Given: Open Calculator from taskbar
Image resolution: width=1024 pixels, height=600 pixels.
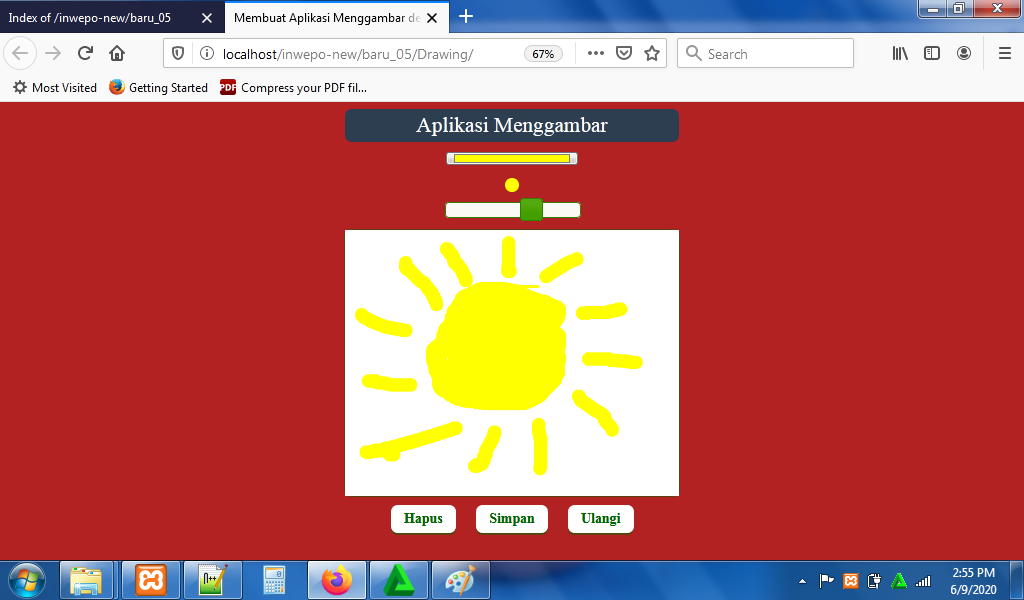Looking at the screenshot, I should (x=274, y=580).
